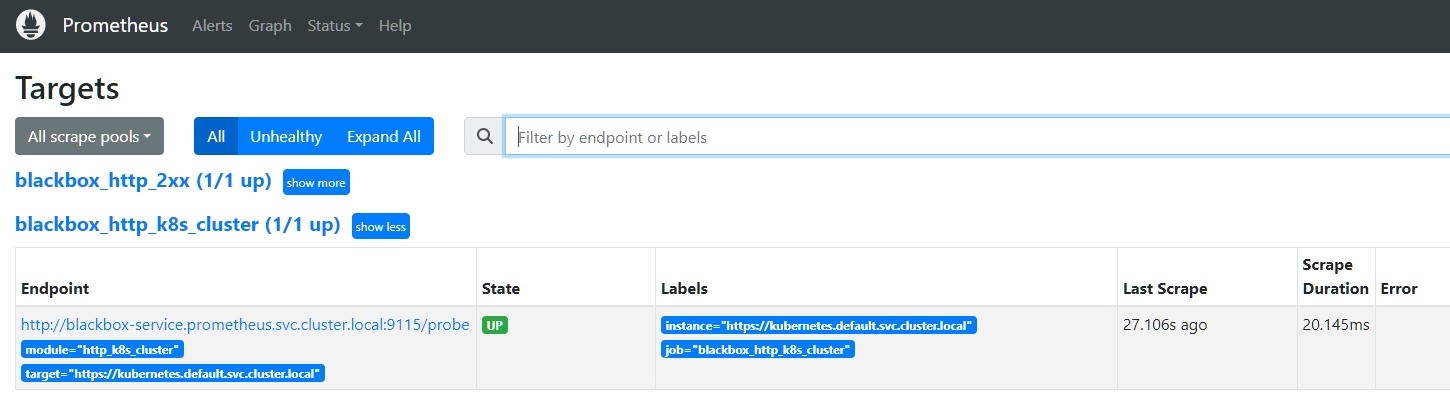Open the All scrape pools dropdown

(x=89, y=137)
